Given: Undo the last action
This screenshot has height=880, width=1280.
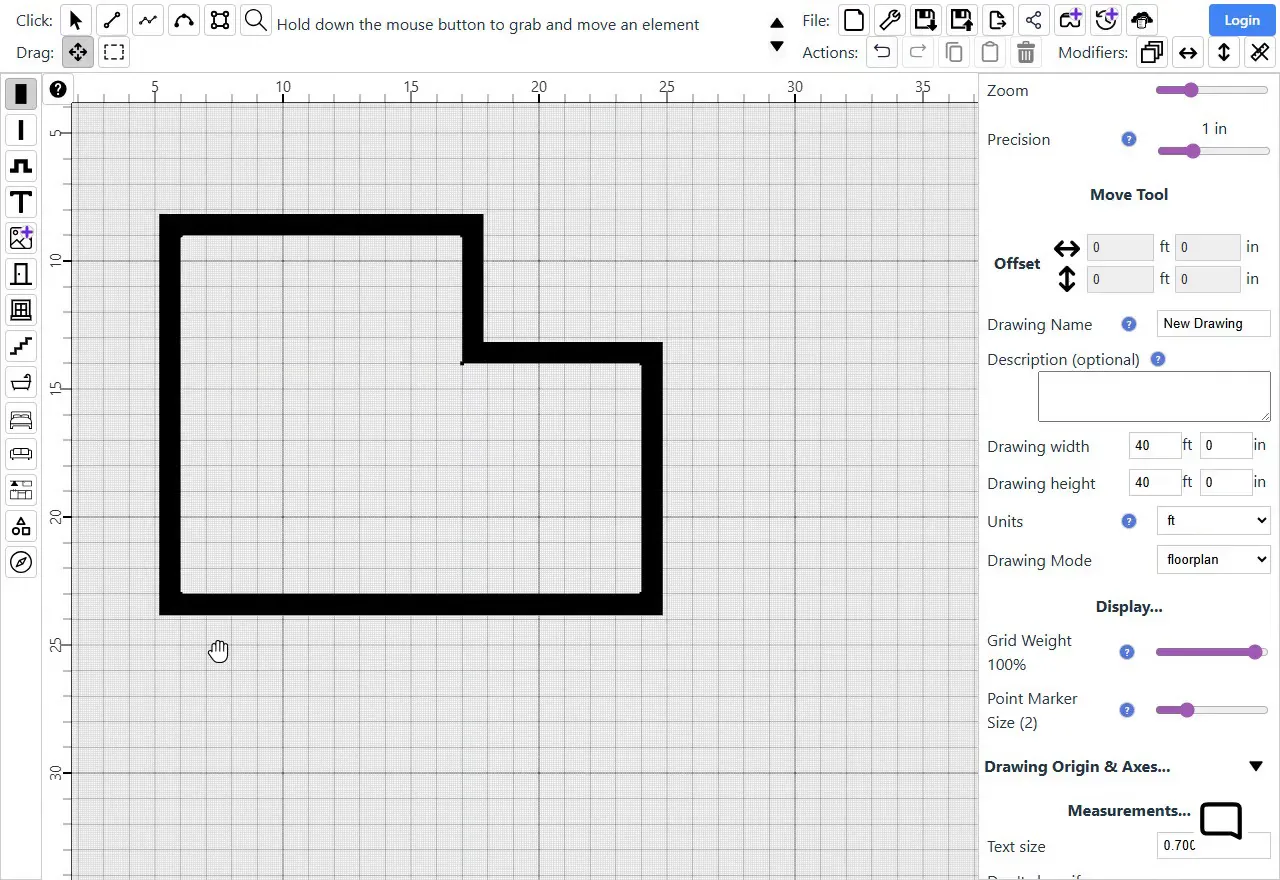Looking at the screenshot, I should pos(881,52).
